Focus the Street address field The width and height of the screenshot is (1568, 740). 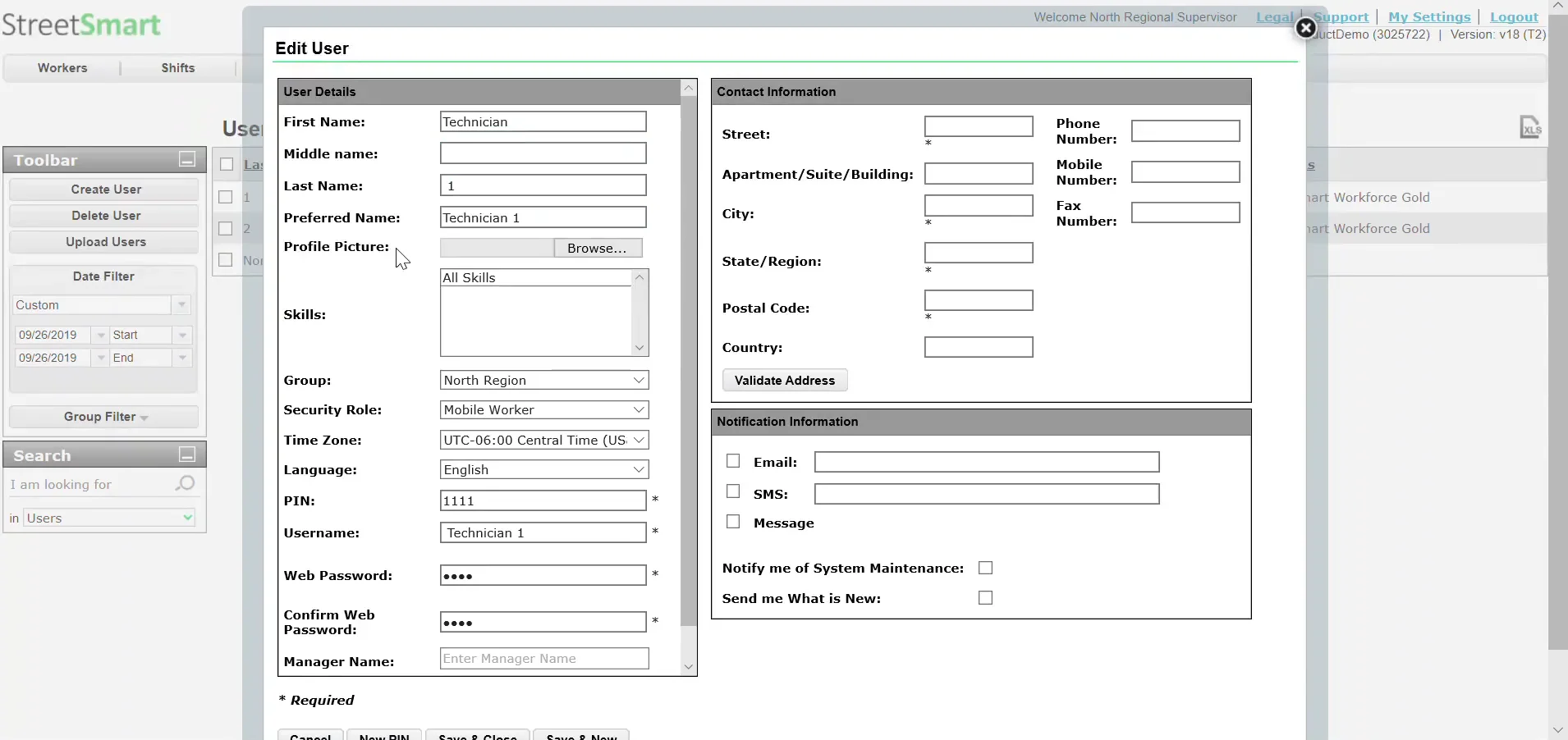(979, 126)
